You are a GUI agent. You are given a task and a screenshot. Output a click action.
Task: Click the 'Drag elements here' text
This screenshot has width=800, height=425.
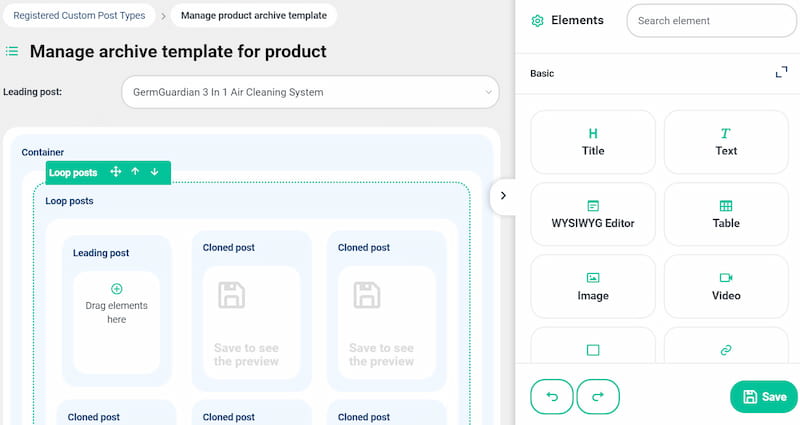coord(116,312)
